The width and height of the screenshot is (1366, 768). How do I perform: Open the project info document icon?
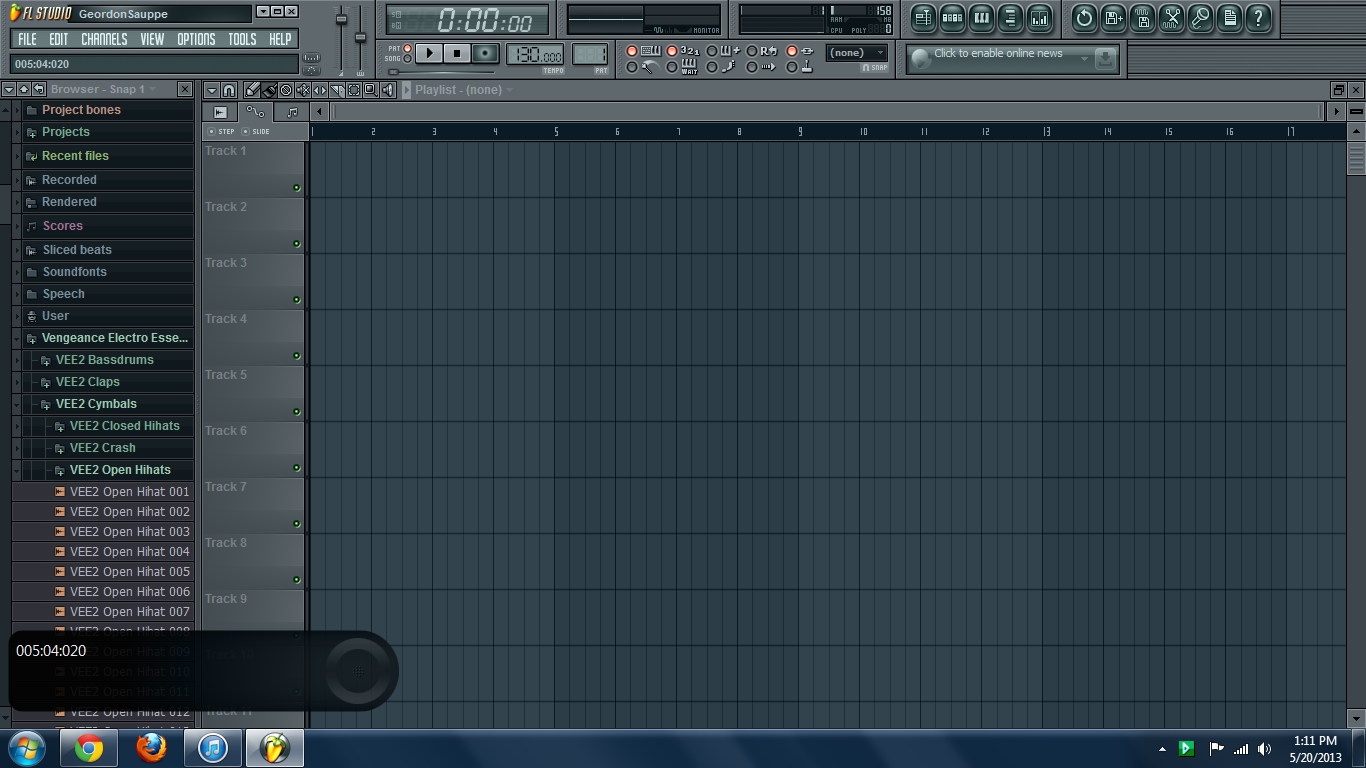[1229, 17]
